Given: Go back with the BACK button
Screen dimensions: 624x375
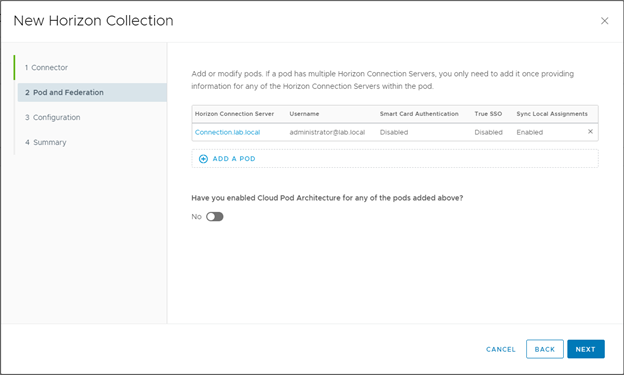Looking at the screenshot, I should pyautogui.click(x=544, y=349).
